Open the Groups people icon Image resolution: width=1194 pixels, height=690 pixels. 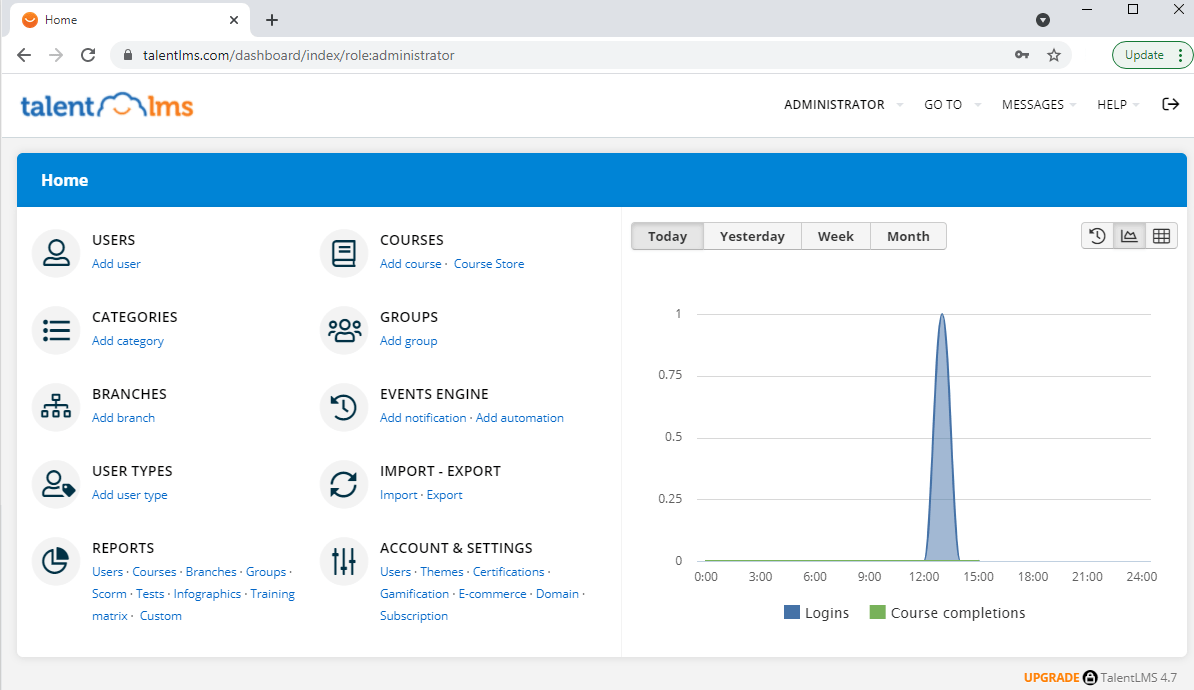pyautogui.click(x=343, y=330)
